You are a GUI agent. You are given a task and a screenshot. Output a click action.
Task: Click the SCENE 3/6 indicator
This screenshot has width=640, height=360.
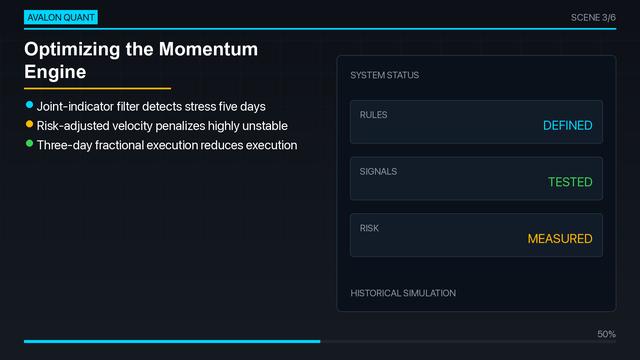coord(593,18)
